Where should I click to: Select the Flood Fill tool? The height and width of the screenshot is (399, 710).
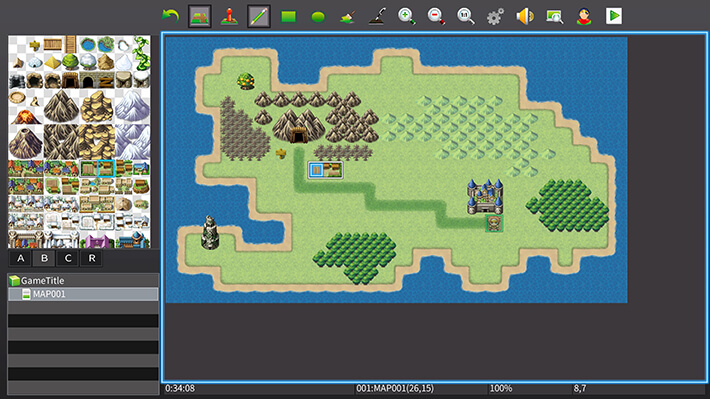347,17
